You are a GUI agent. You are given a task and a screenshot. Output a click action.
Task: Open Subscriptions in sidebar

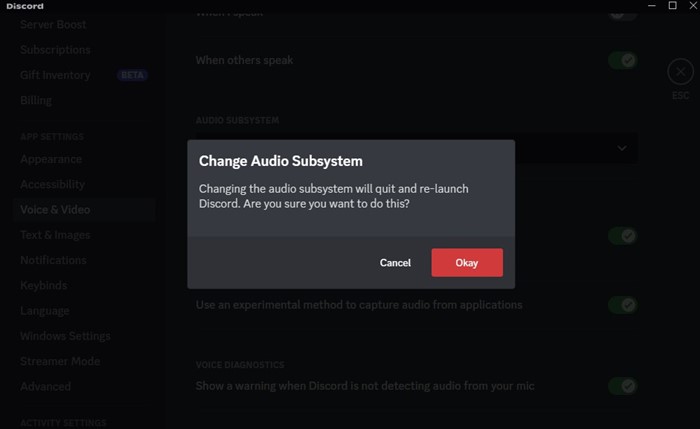pyautogui.click(x=55, y=50)
